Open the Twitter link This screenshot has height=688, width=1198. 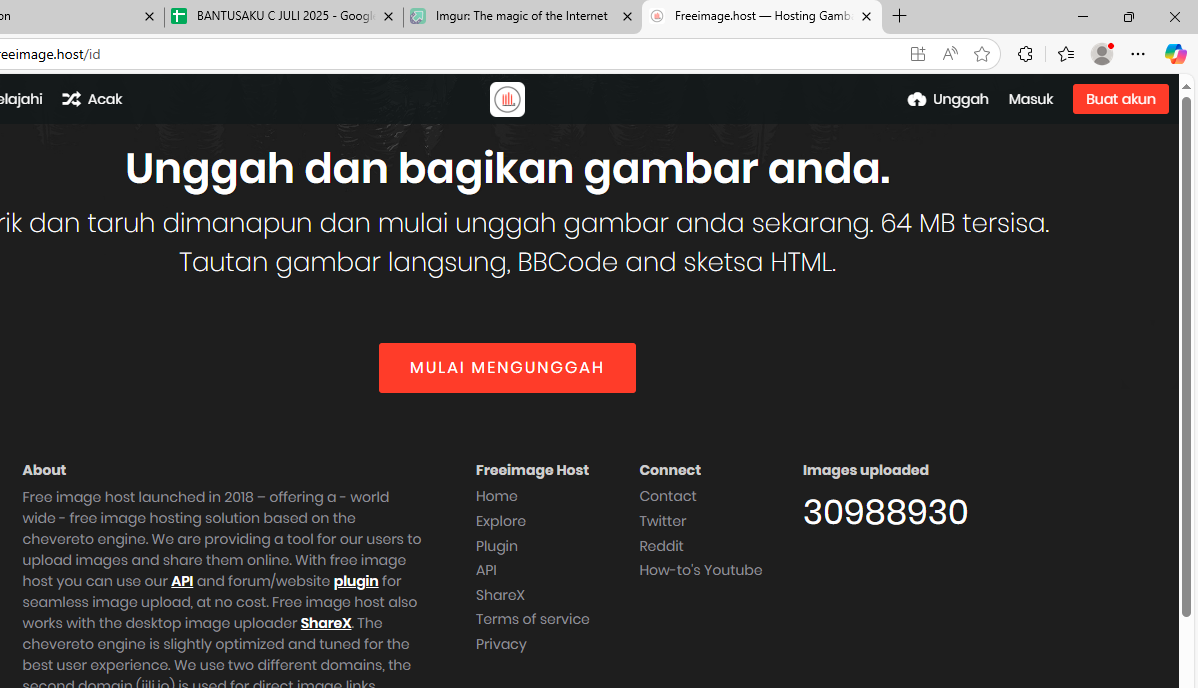[662, 521]
